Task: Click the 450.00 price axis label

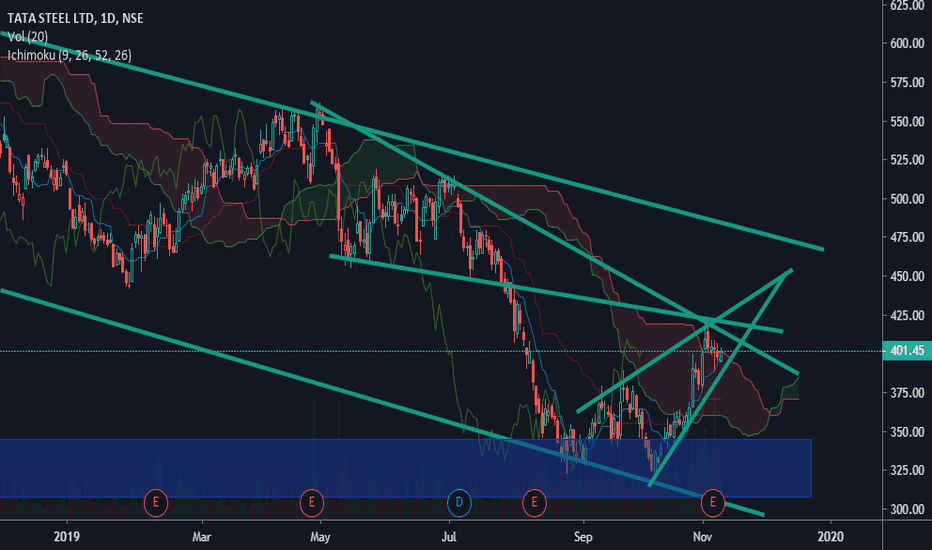Action: [907, 276]
